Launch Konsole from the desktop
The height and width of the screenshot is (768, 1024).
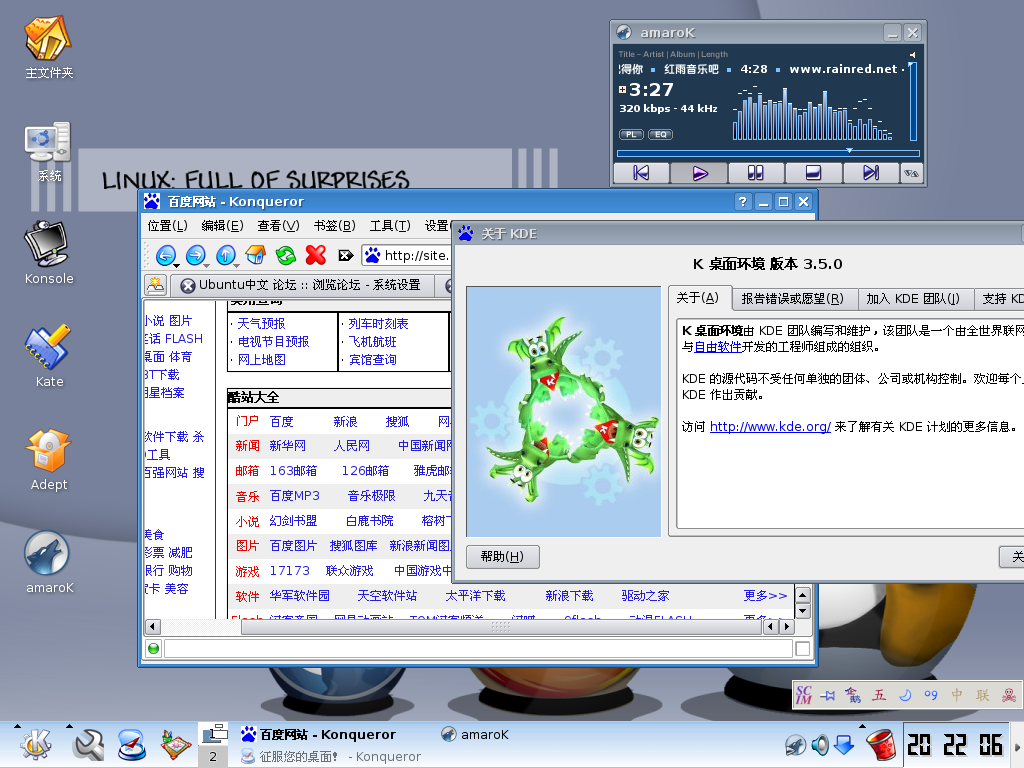47,244
